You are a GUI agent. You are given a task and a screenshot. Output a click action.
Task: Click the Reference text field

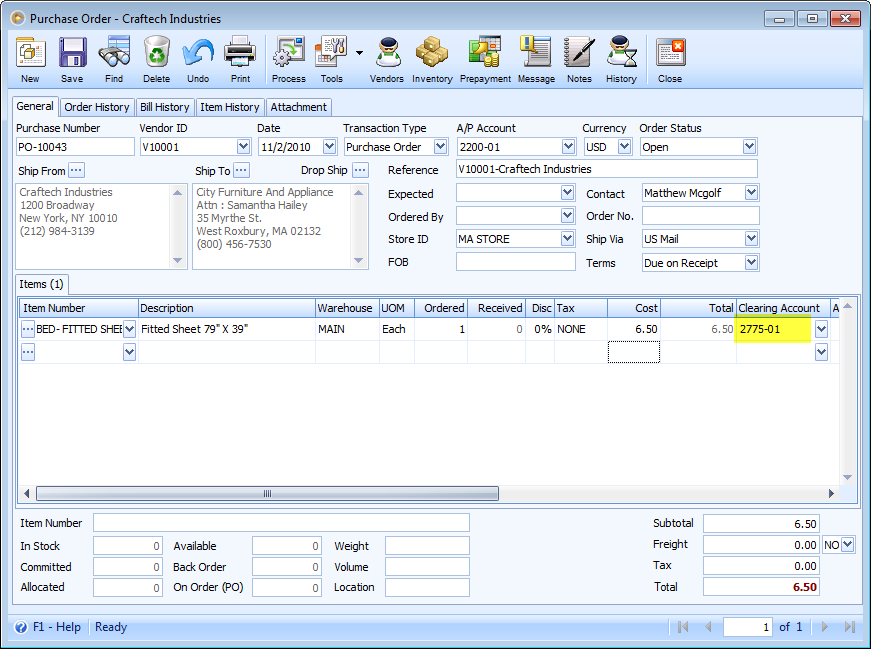(x=607, y=169)
